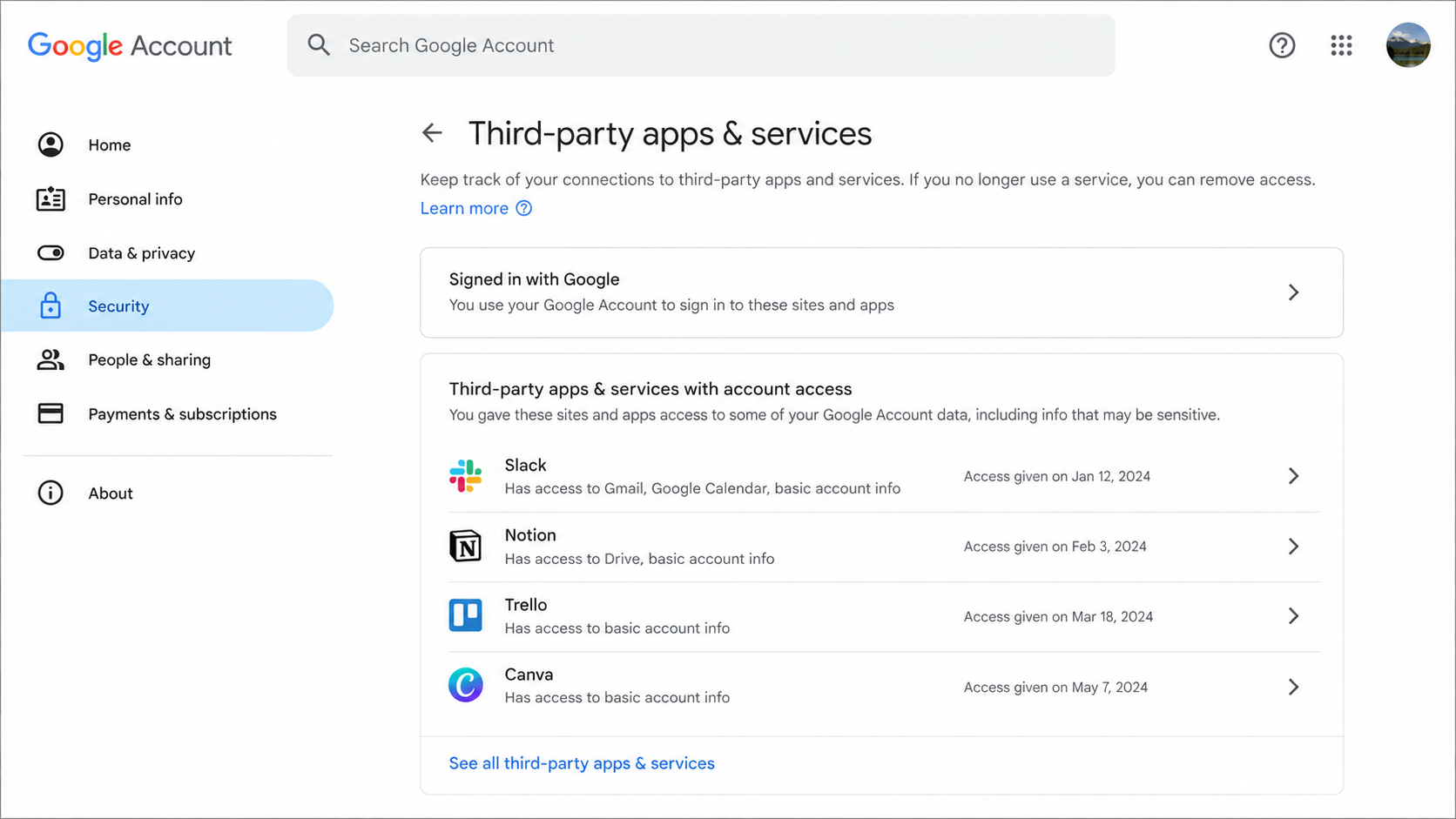
Task: Click Notion's Drive access description
Action: click(639, 559)
